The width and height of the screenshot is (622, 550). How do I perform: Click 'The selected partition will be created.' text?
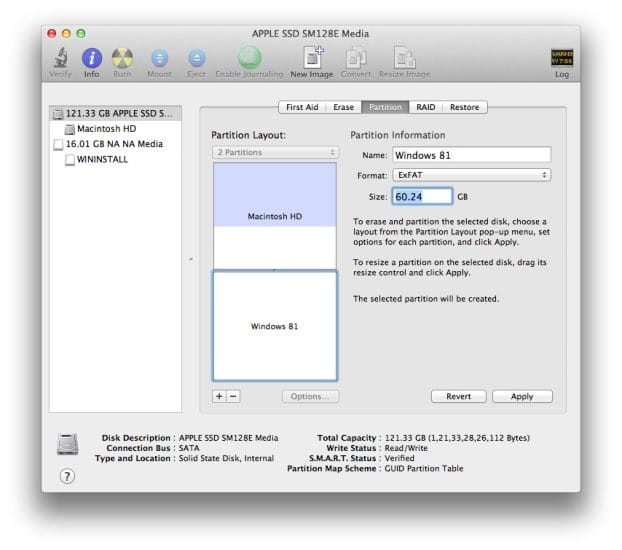(x=426, y=298)
